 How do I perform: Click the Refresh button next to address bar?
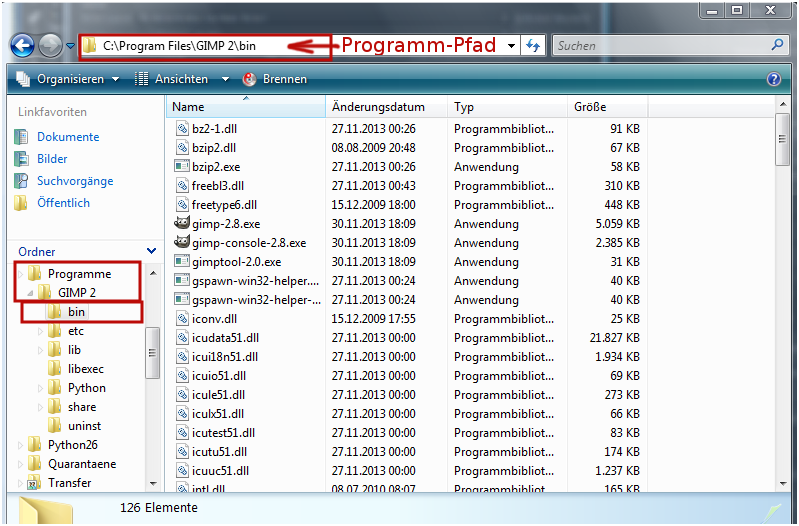point(533,46)
